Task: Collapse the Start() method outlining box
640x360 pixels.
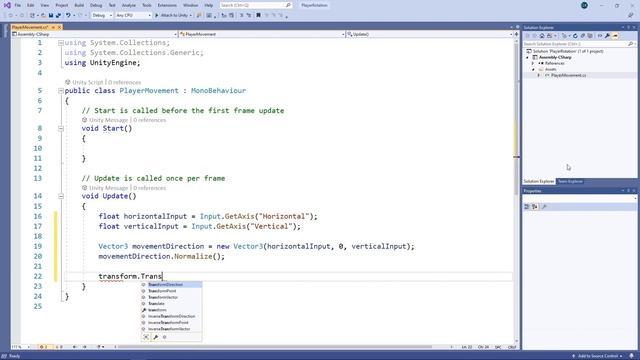Action: [61, 128]
